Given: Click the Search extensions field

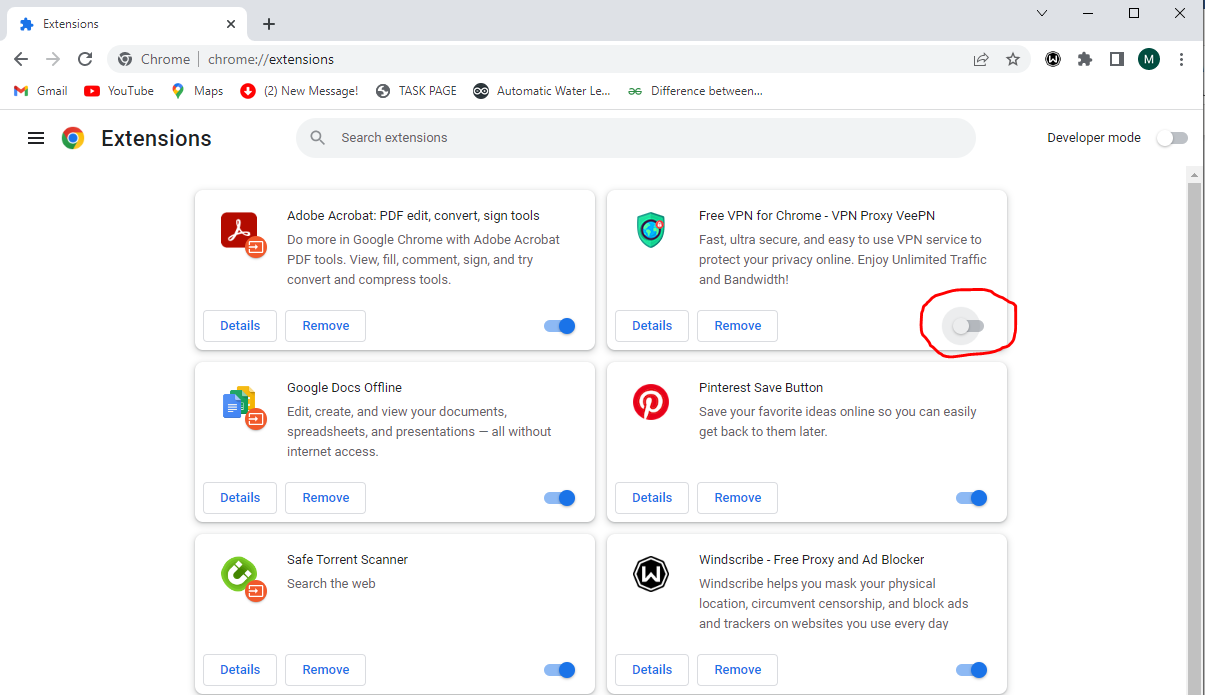Looking at the screenshot, I should pos(636,138).
